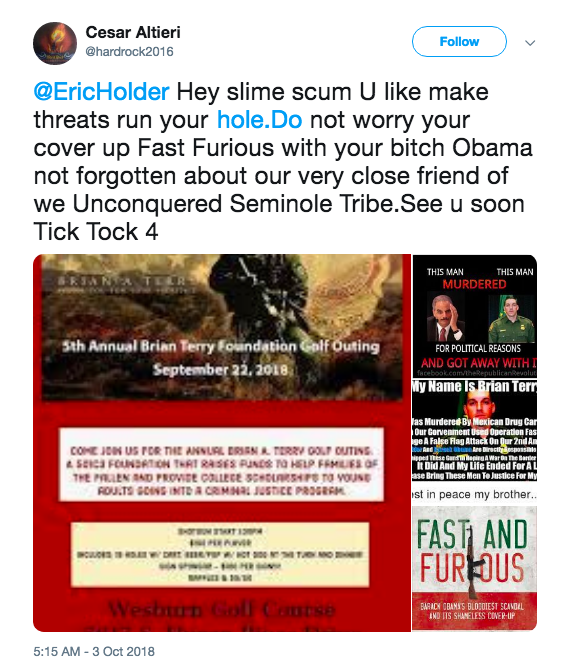Click the 'rest in peace my brother' caption
Viewport: 573px width, 666px height.
click(474, 494)
